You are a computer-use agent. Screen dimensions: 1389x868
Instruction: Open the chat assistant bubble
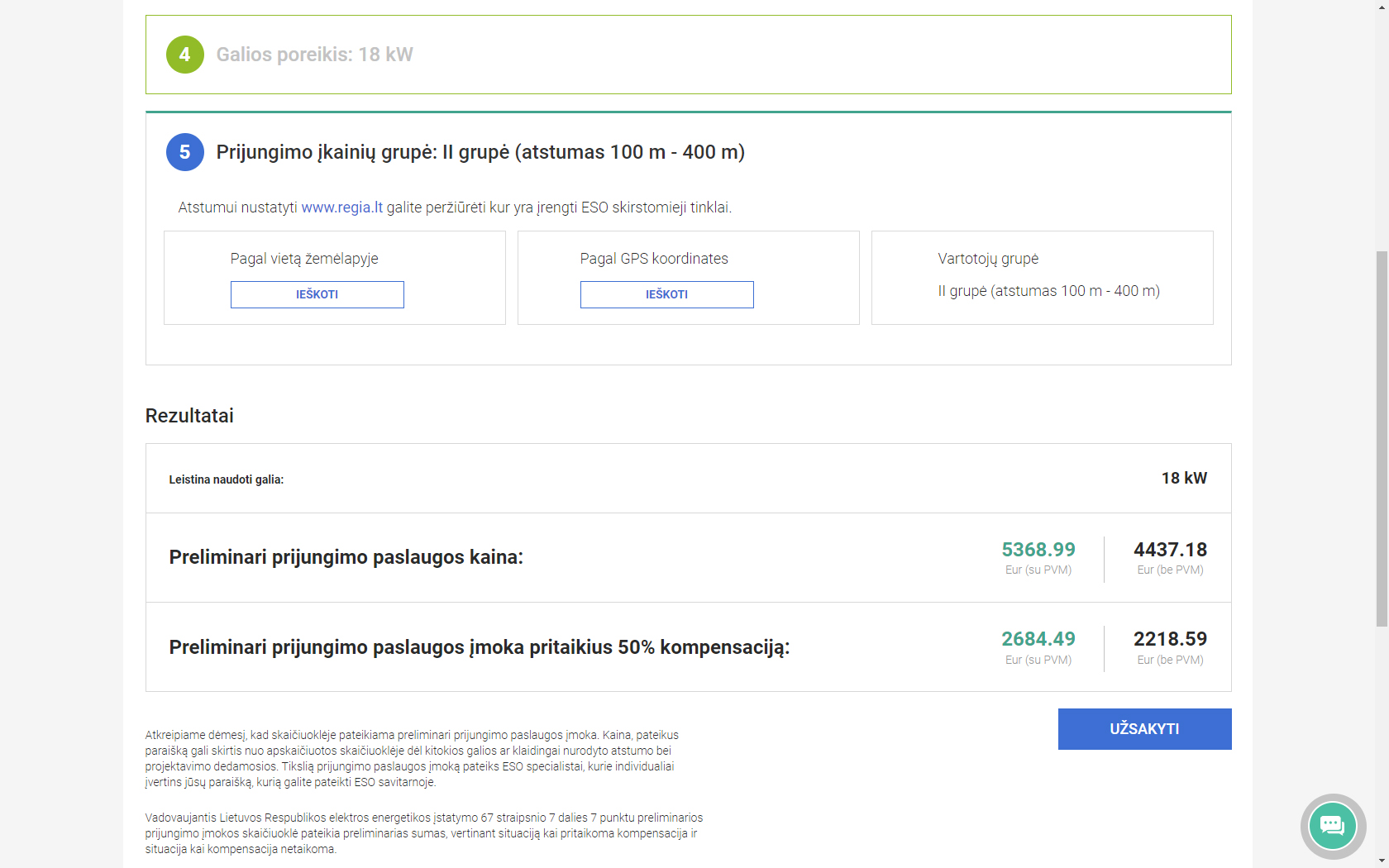tap(1332, 826)
